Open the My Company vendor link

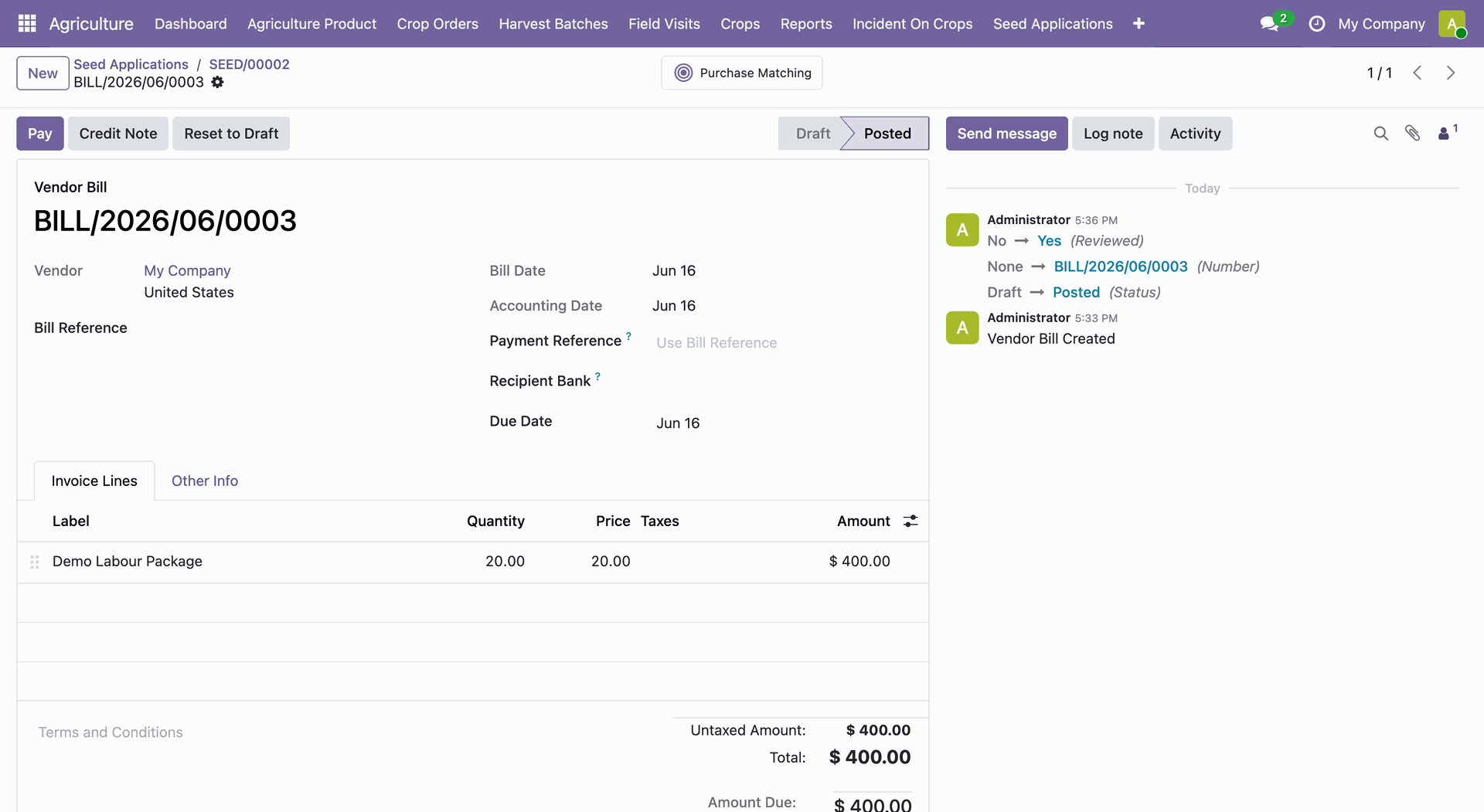point(187,270)
